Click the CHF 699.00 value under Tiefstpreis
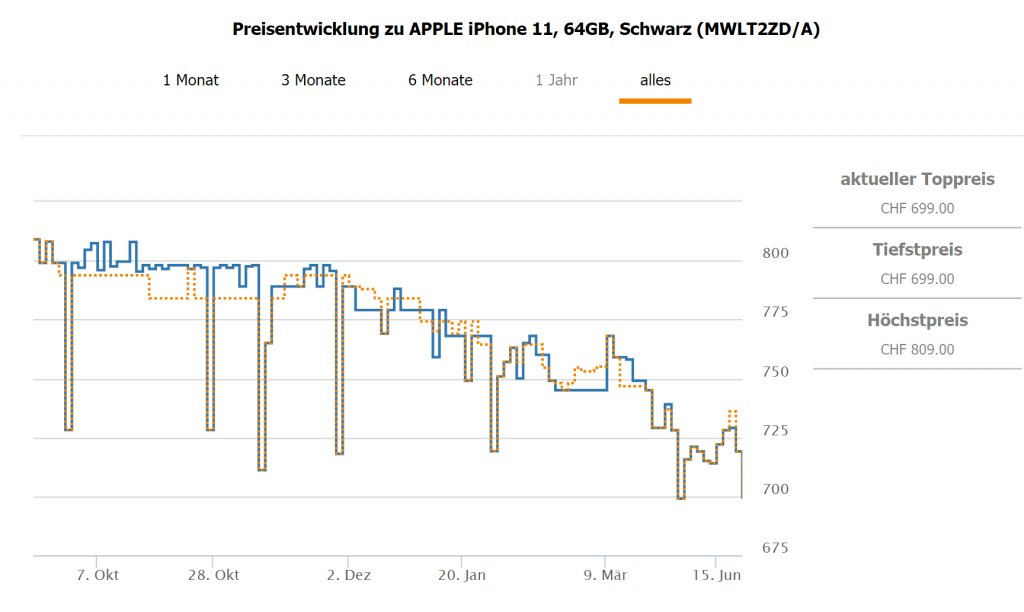The width and height of the screenshot is (1024, 612). [917, 279]
